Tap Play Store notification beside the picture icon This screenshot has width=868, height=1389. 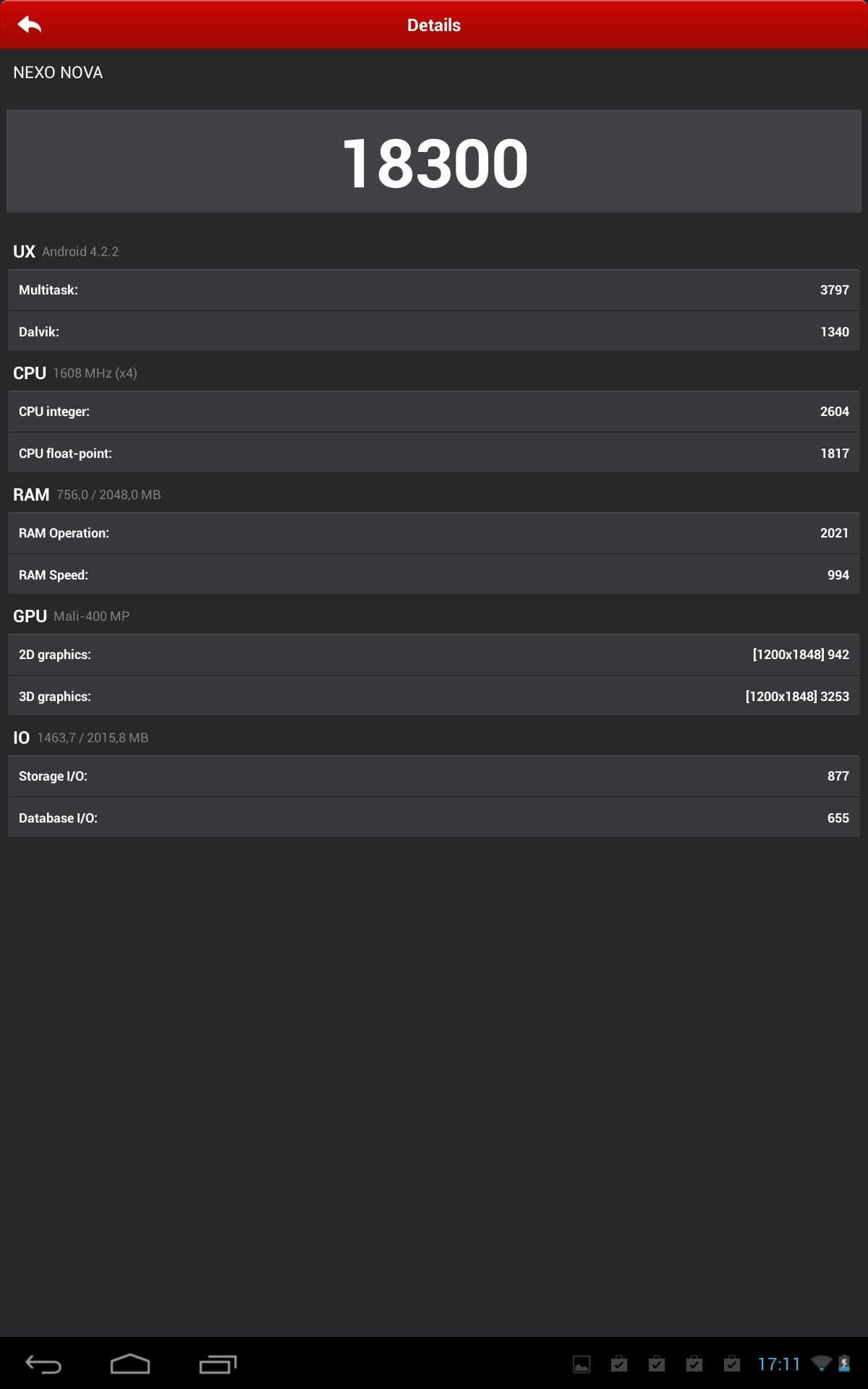point(619,1364)
